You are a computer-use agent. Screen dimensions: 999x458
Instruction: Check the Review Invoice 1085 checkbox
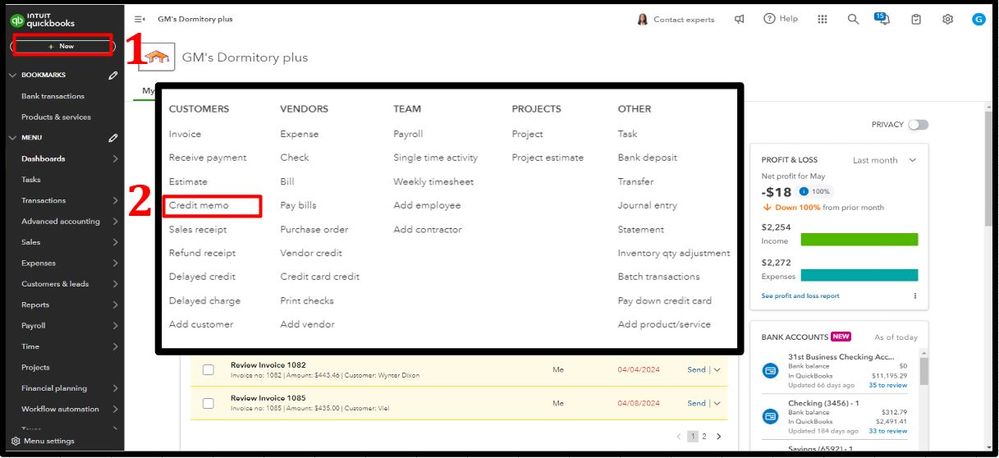(208, 403)
